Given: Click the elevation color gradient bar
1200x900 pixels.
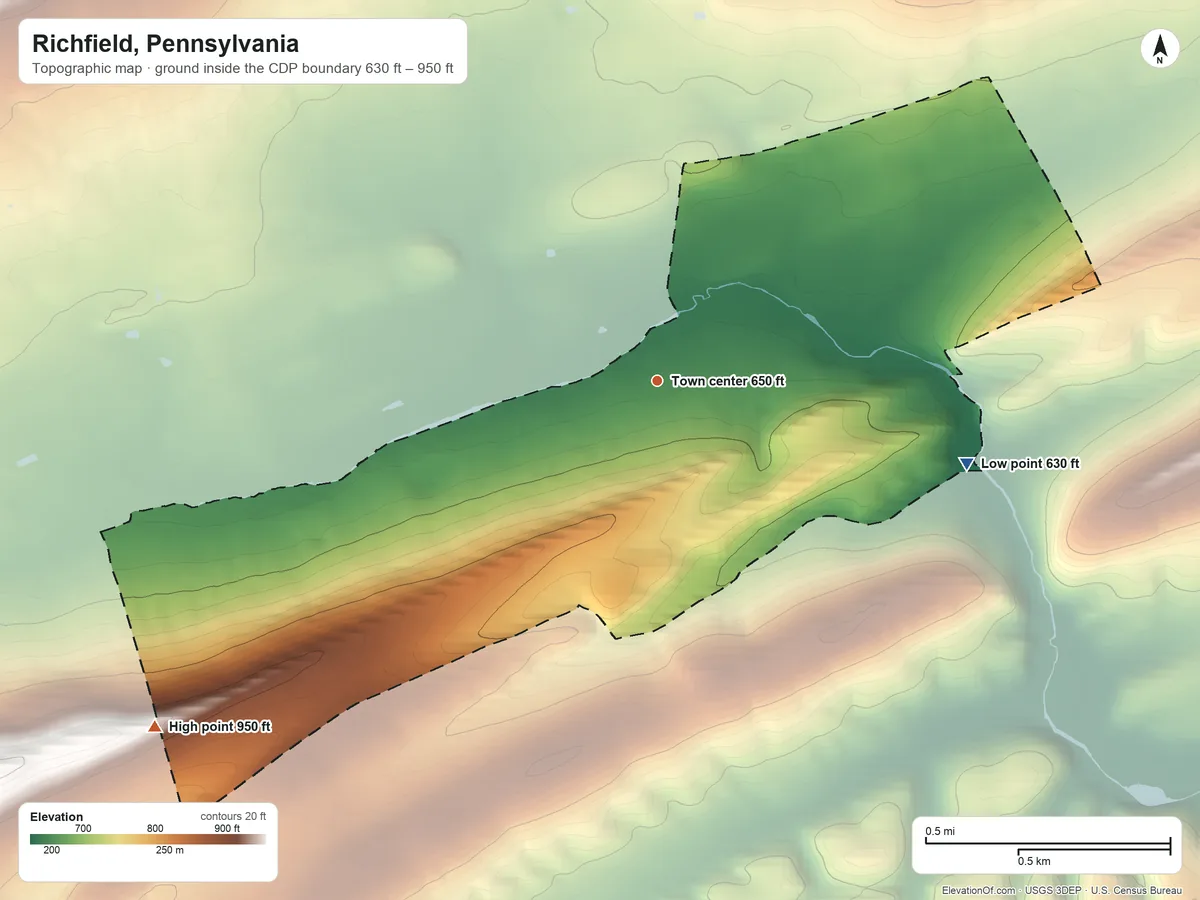Looking at the screenshot, I should coord(148,840).
